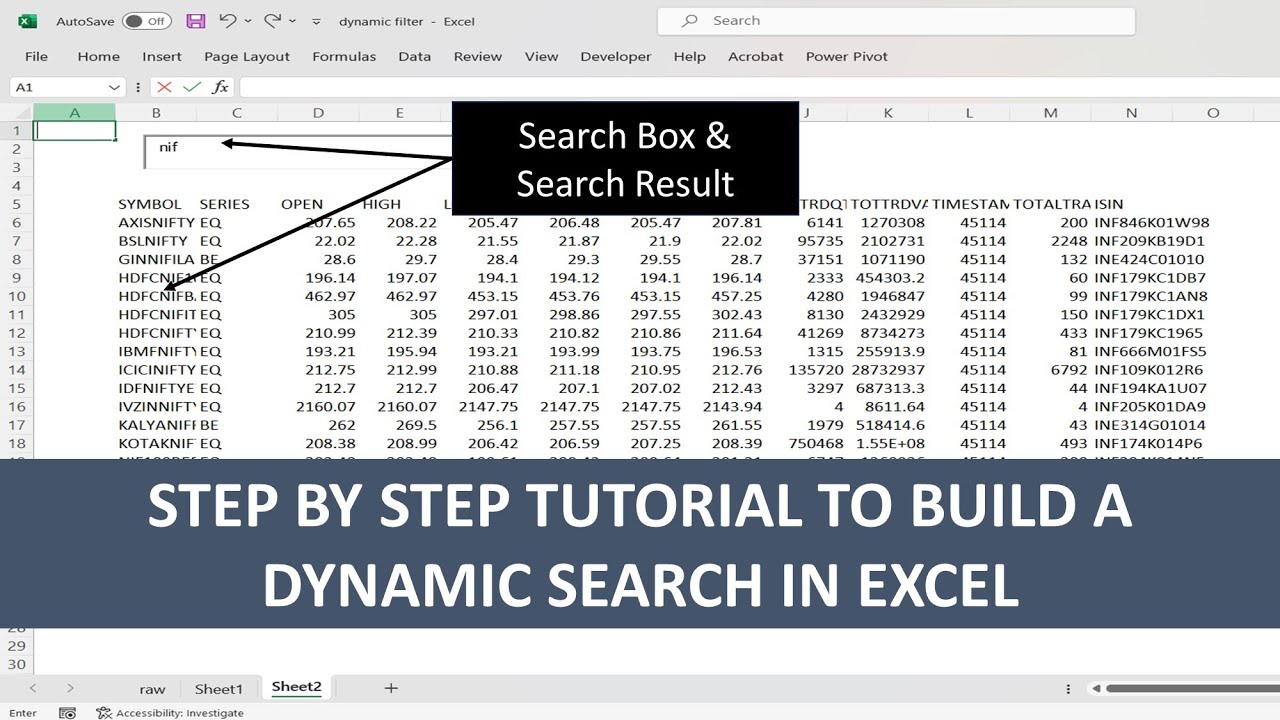This screenshot has width=1280, height=720.
Task: Expand the Name Box dropdown arrow
Action: (115, 88)
